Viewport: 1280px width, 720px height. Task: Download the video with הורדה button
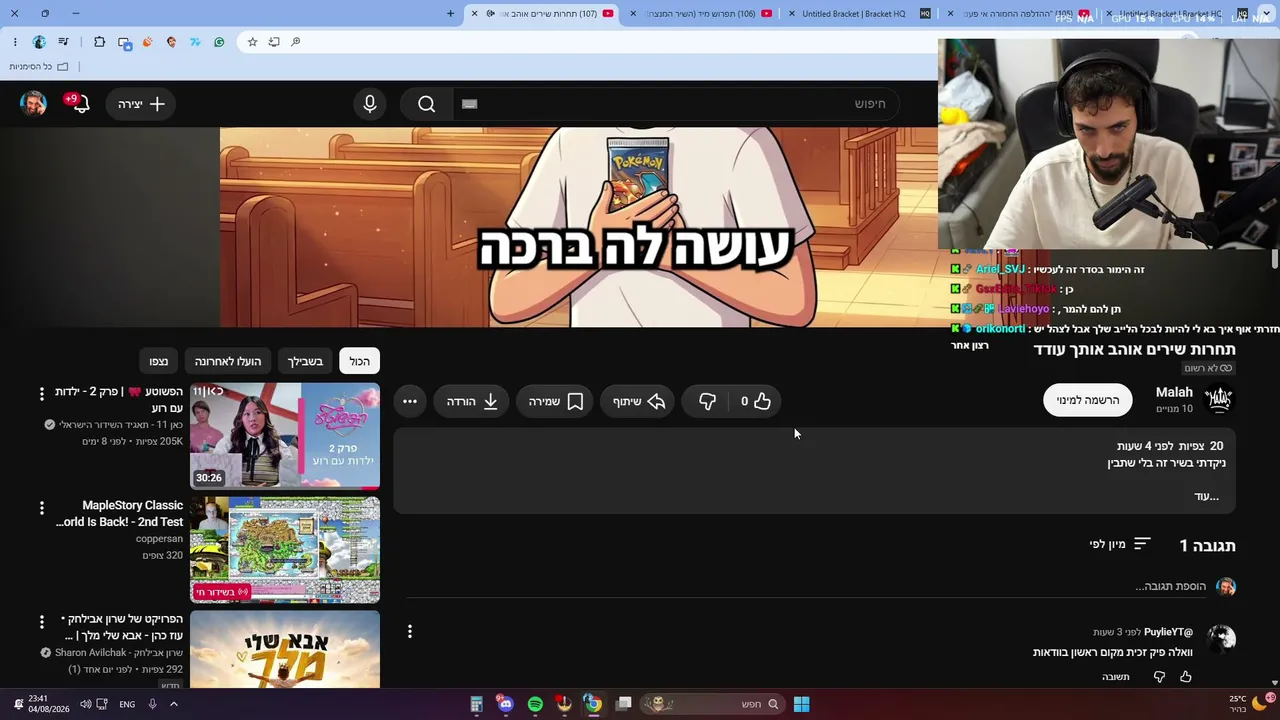point(472,401)
